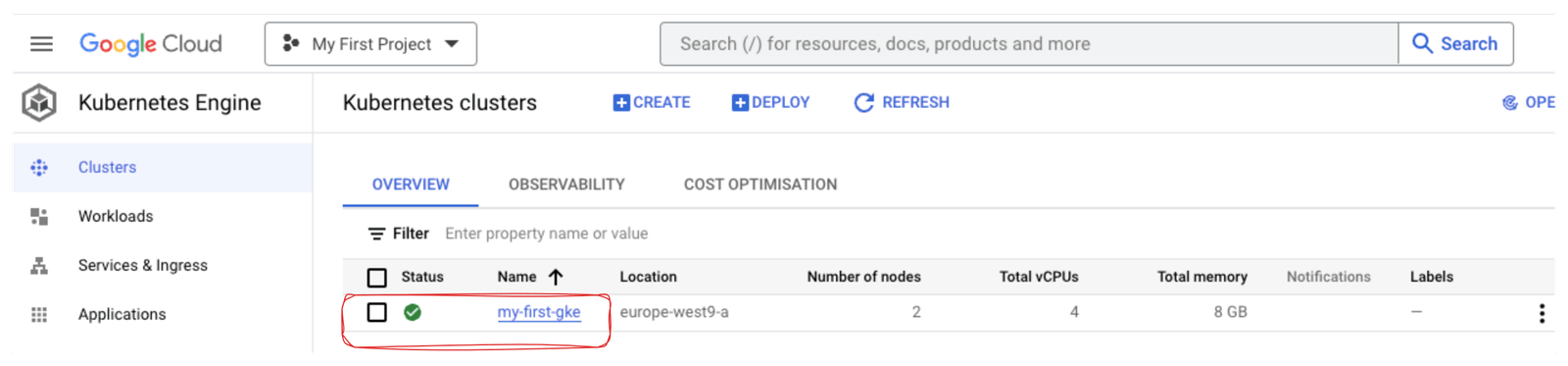Tick the select-all checkbox in table header
1568x366 pixels.
pos(377,278)
